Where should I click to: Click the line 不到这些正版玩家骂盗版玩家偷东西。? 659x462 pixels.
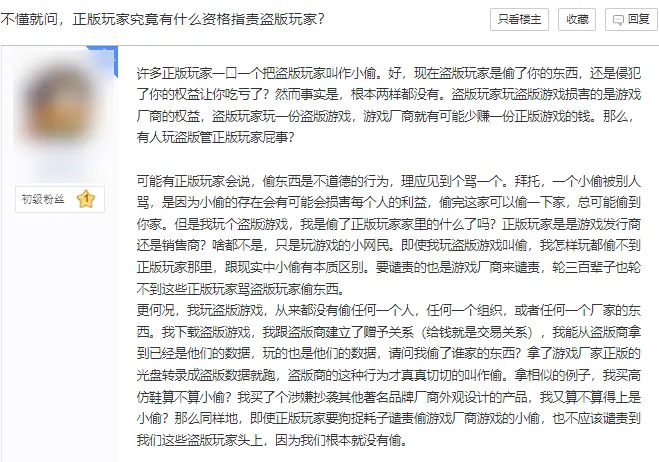(x=241, y=289)
